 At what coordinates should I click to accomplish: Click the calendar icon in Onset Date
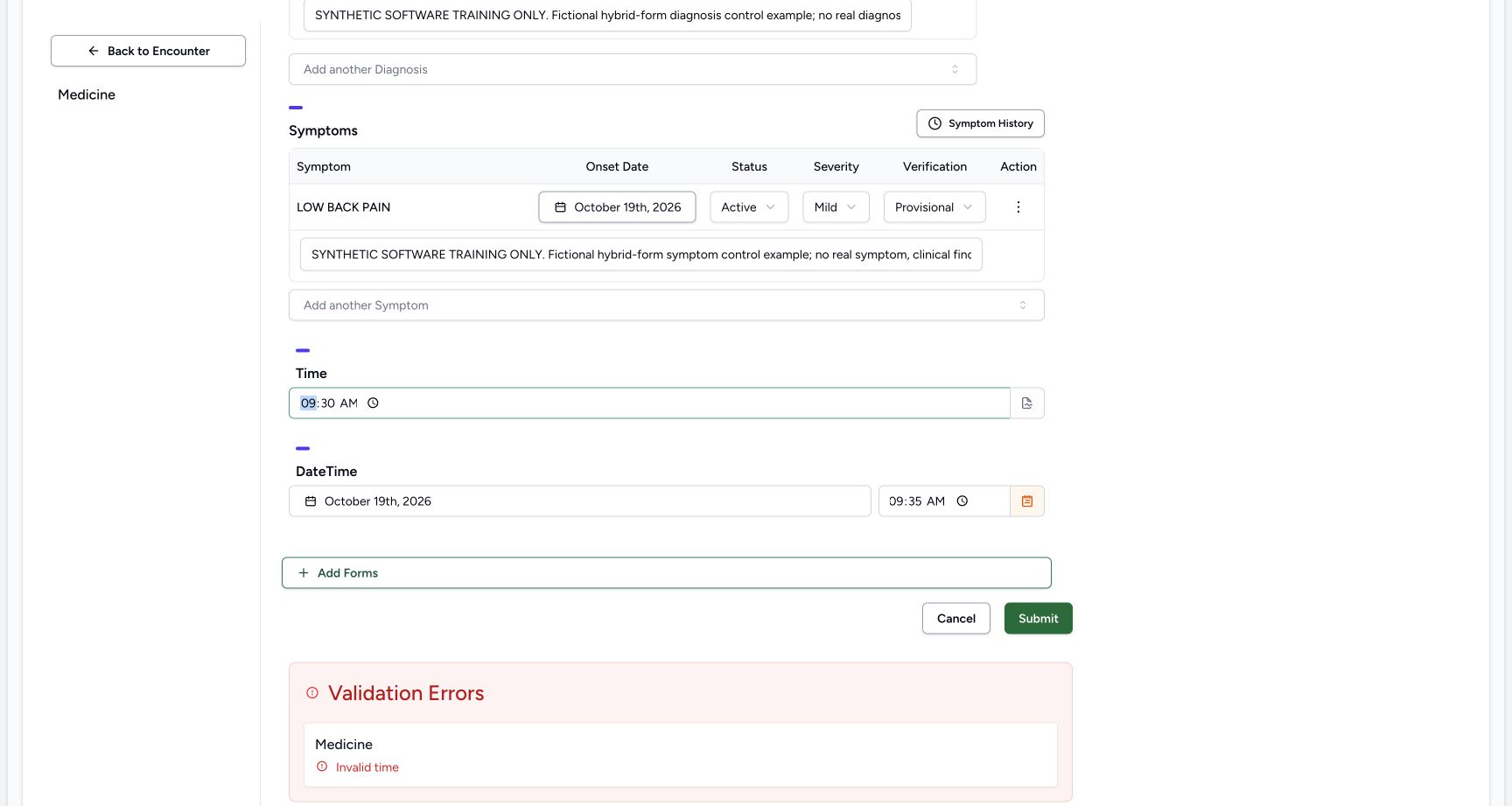tap(560, 207)
